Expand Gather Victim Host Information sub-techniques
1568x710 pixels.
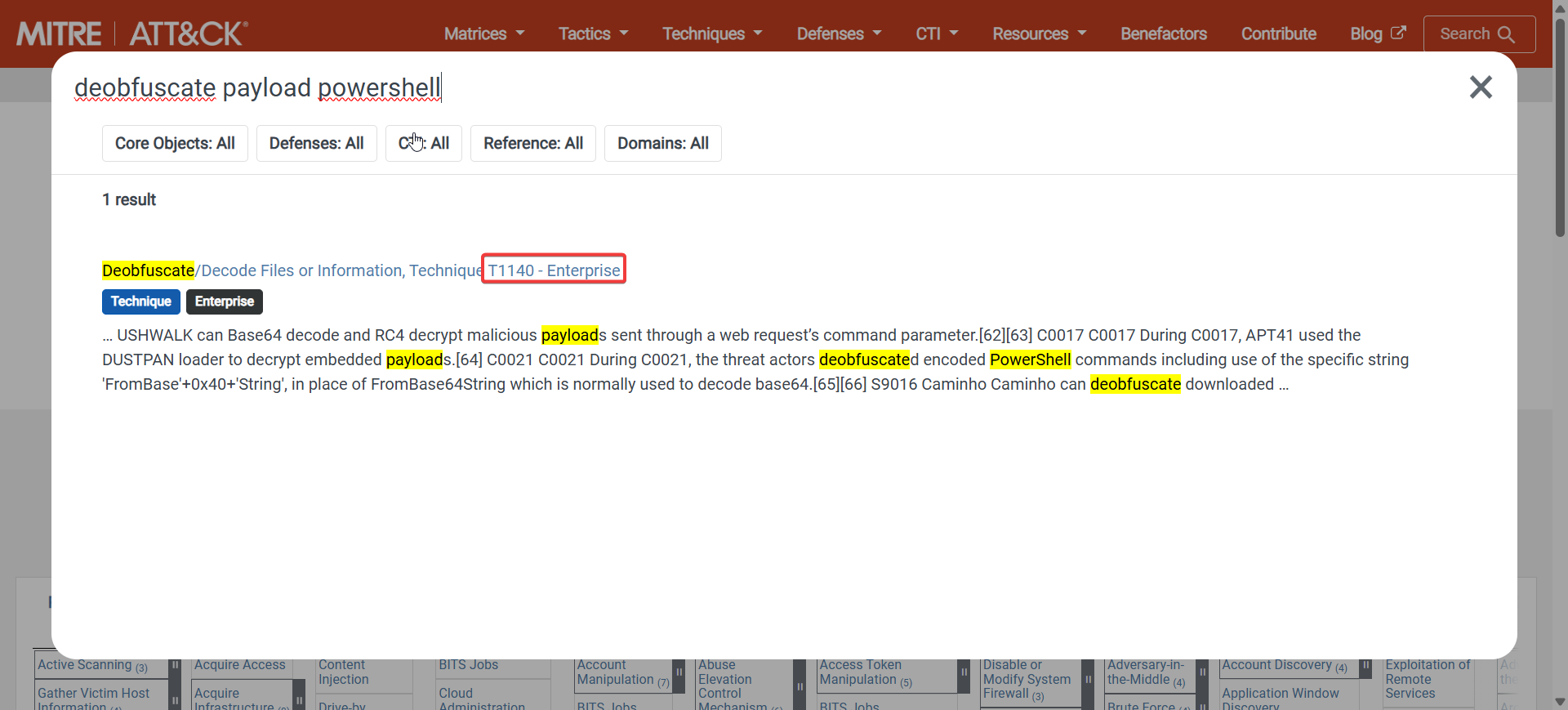tap(175, 698)
